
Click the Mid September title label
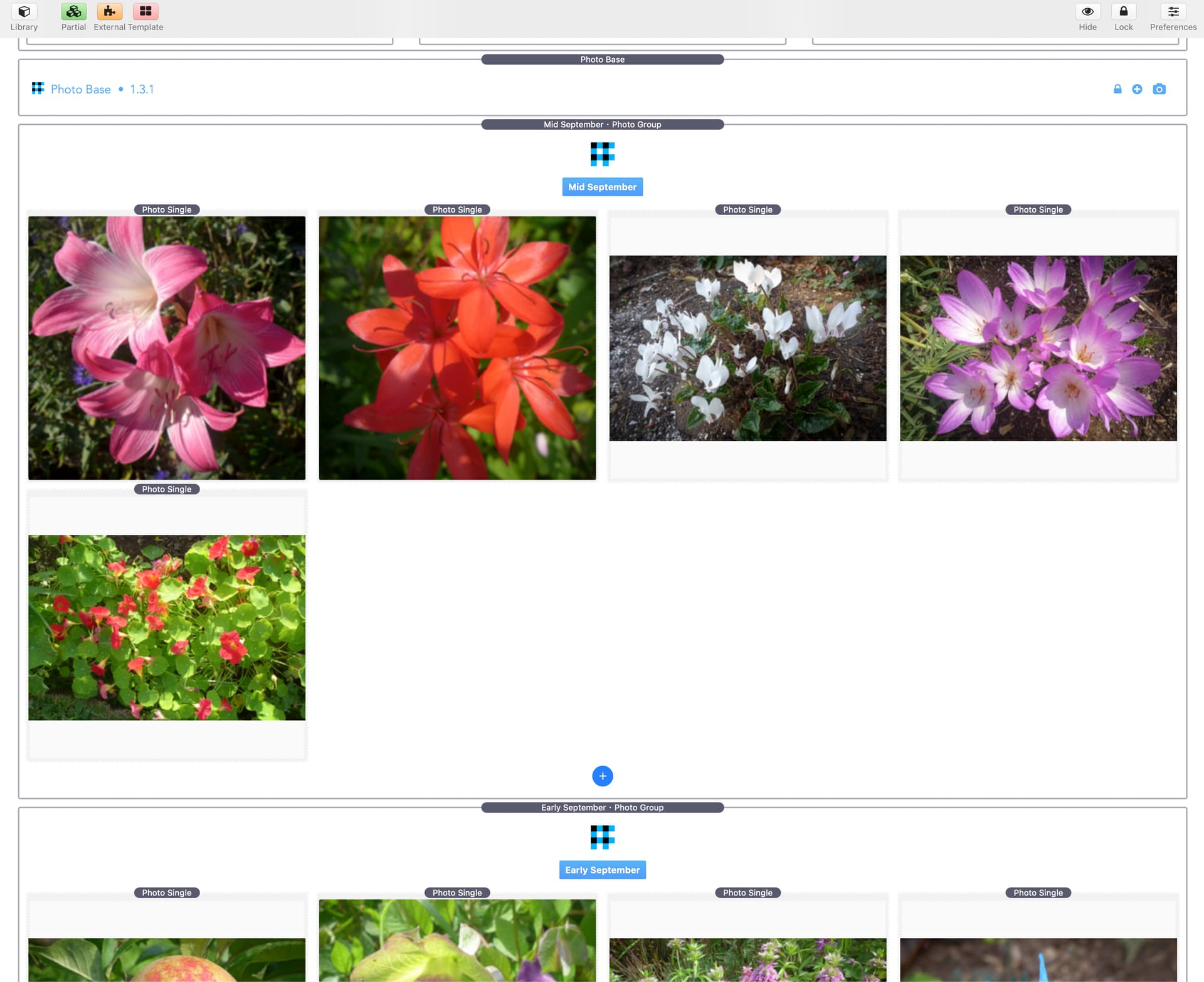[602, 187]
